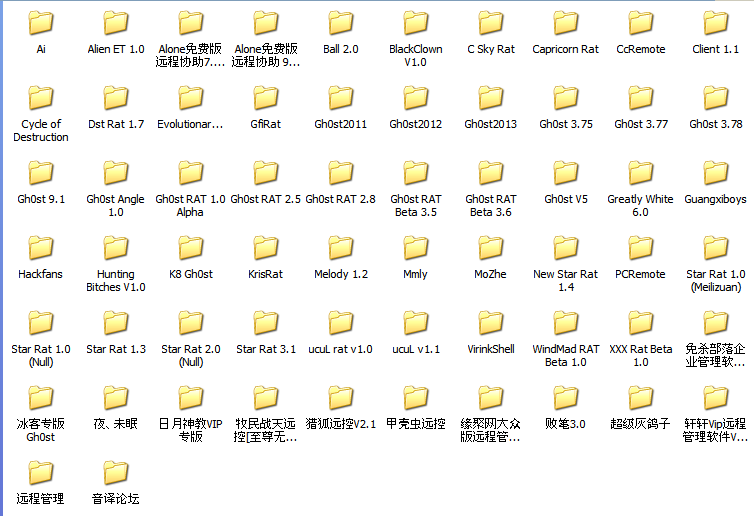Click the Guangxiboys folder icon
The image size is (754, 516).
[716, 174]
